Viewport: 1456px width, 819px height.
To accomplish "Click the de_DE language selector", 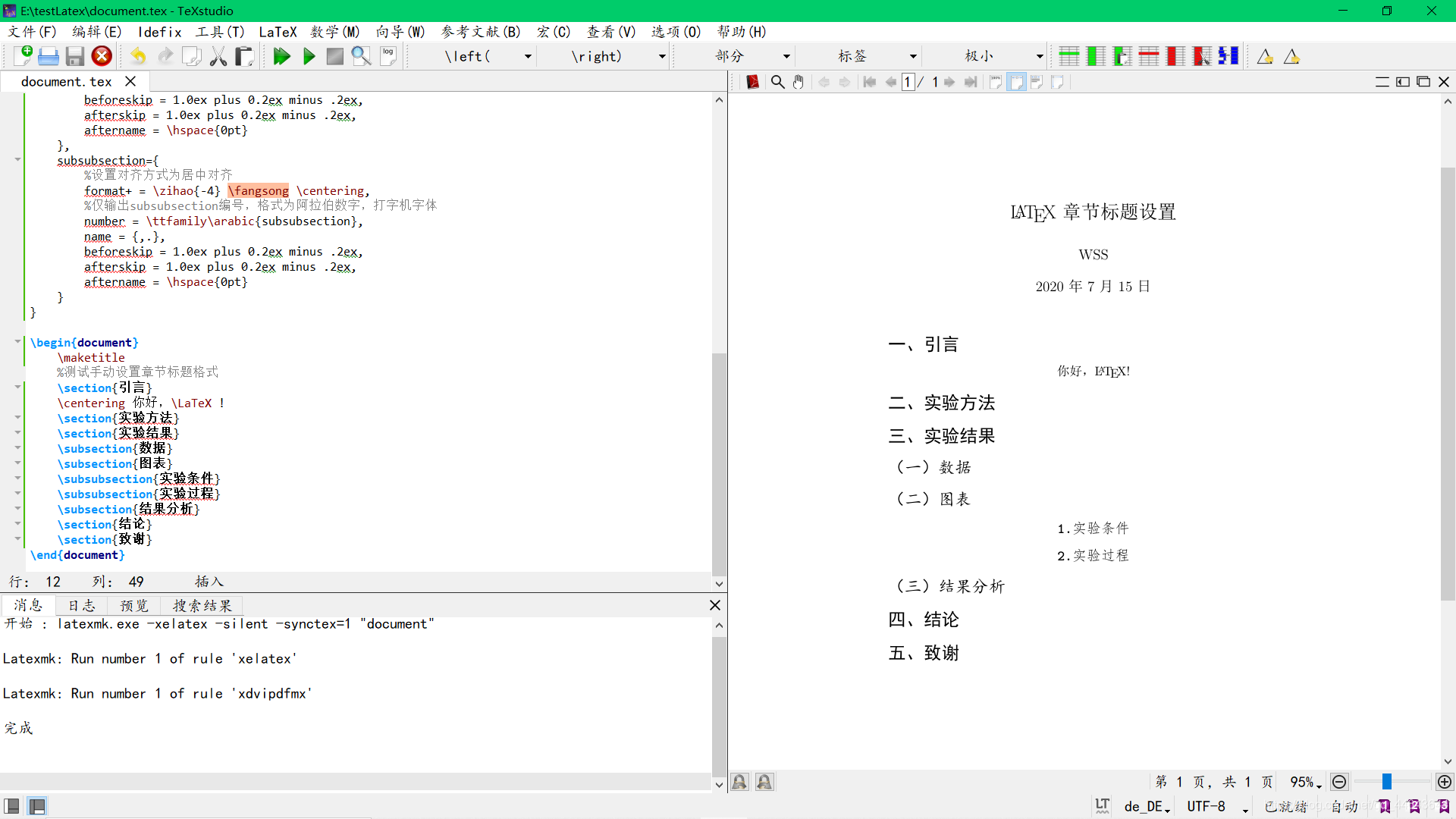I will coord(1147,806).
